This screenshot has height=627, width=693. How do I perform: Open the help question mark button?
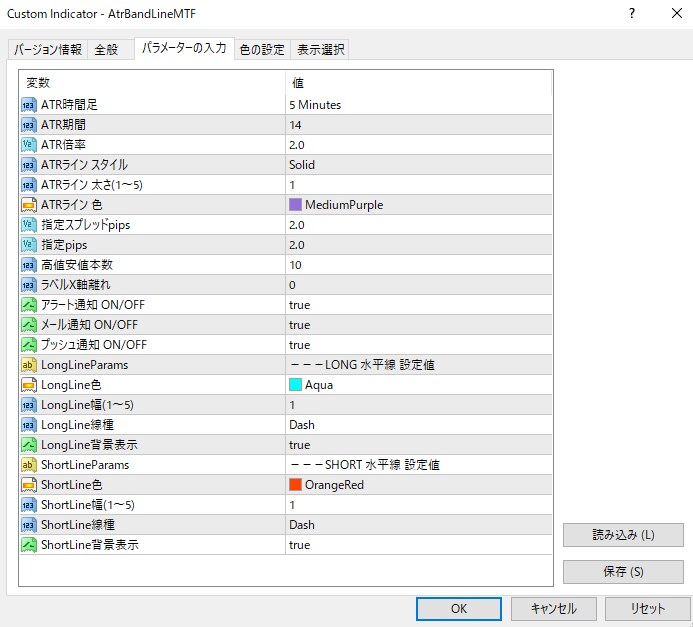(x=632, y=13)
